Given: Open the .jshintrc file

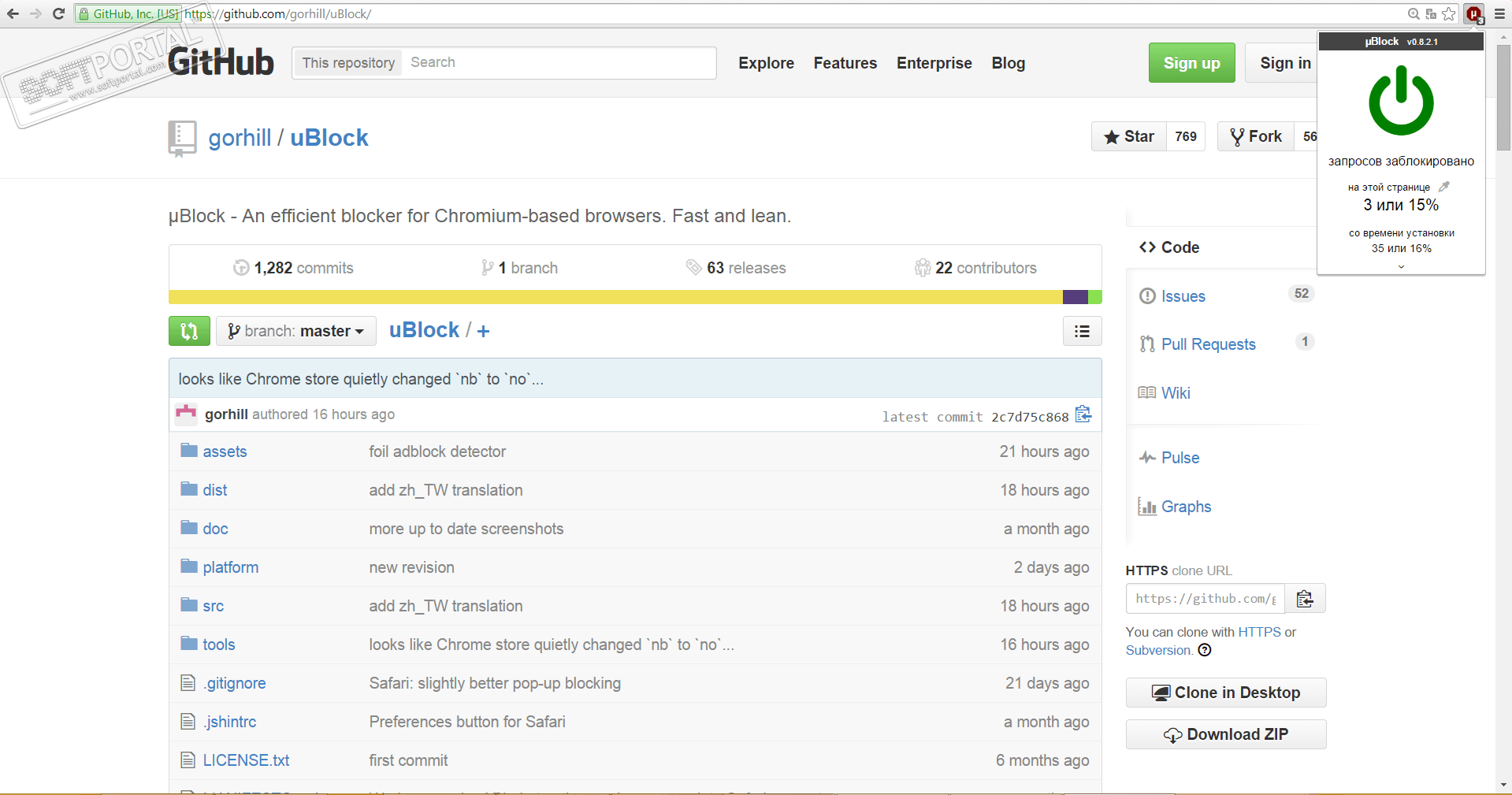Looking at the screenshot, I should tap(229, 722).
